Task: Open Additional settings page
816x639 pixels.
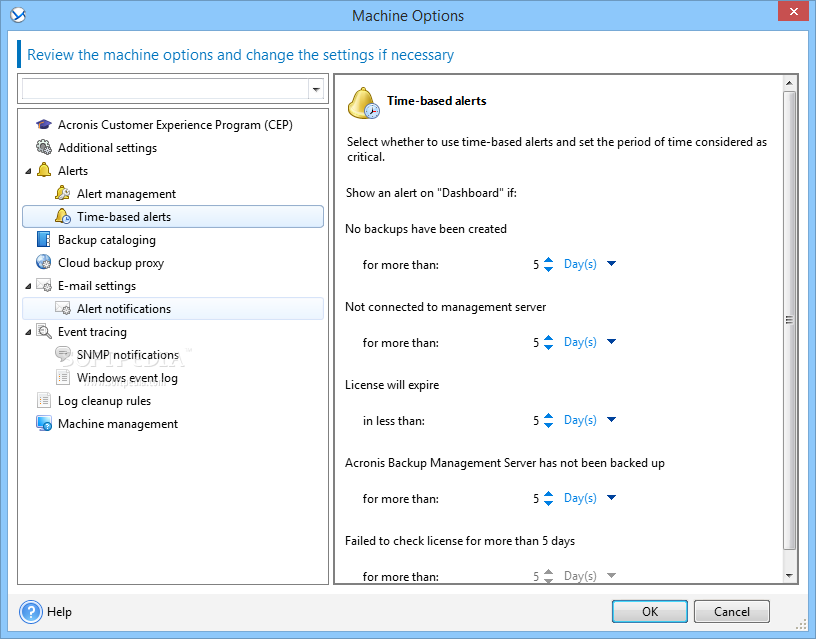Action: [107, 148]
